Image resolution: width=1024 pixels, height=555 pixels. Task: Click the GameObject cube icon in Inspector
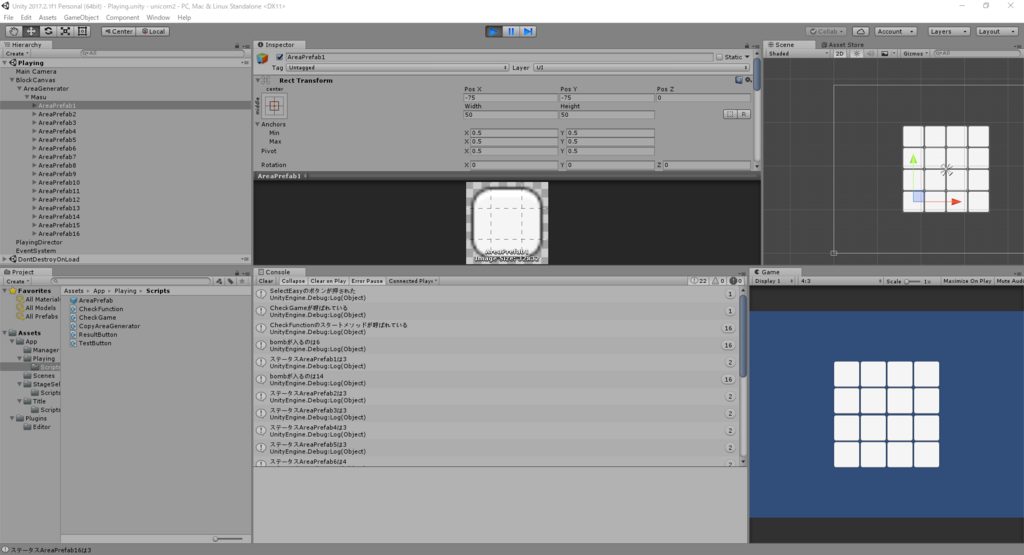coord(263,58)
